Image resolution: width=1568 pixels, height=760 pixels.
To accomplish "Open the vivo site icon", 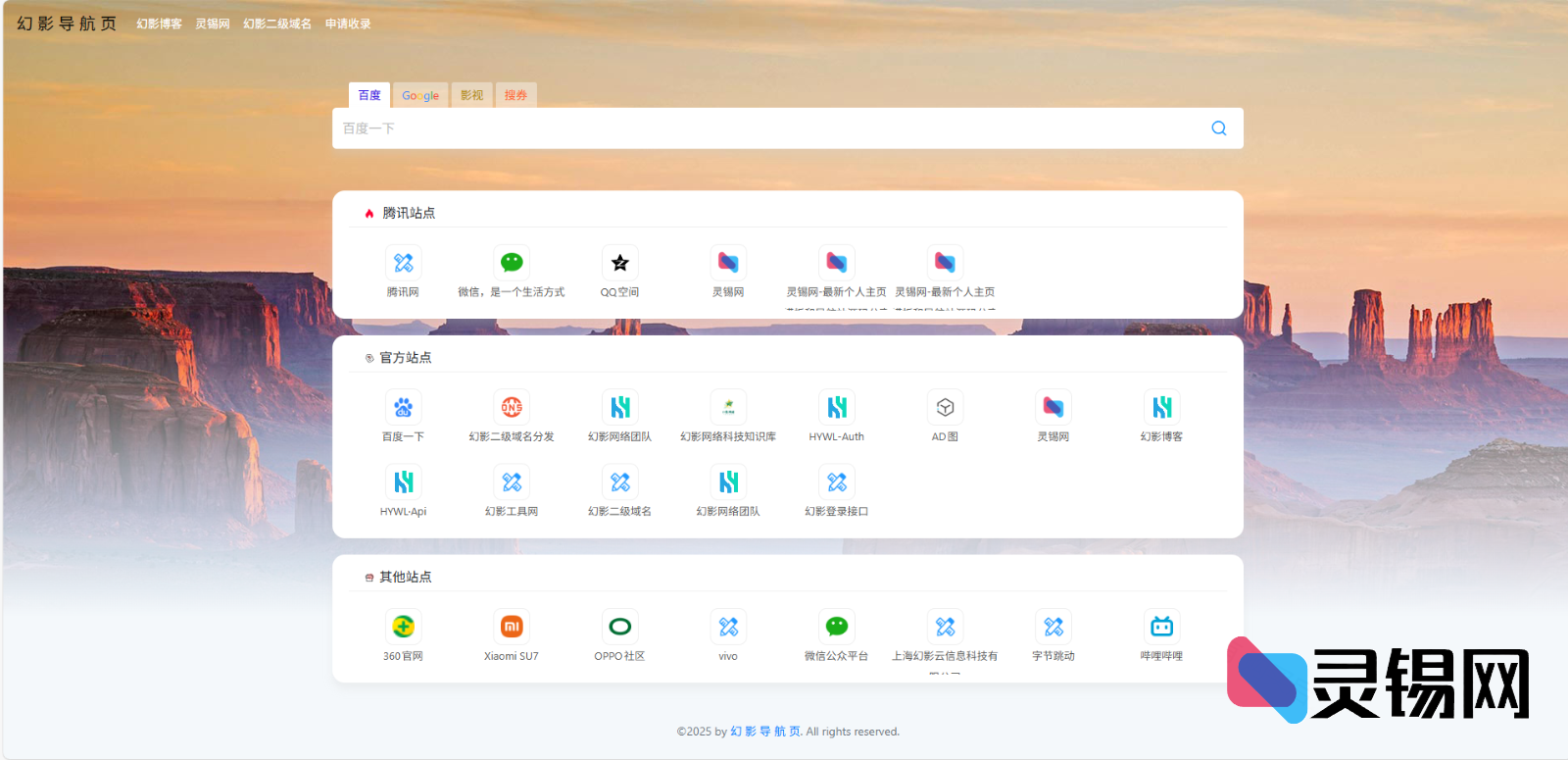I will point(728,627).
